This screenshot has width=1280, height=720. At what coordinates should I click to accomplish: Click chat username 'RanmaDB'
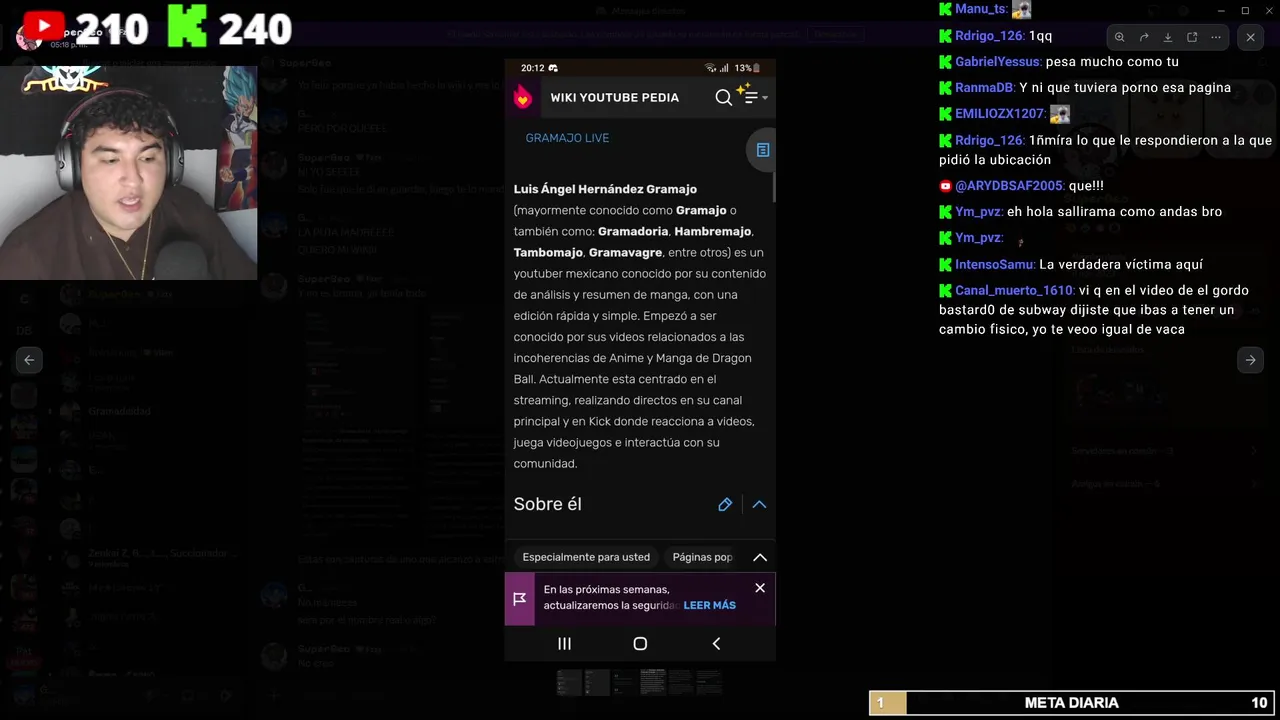tap(984, 88)
